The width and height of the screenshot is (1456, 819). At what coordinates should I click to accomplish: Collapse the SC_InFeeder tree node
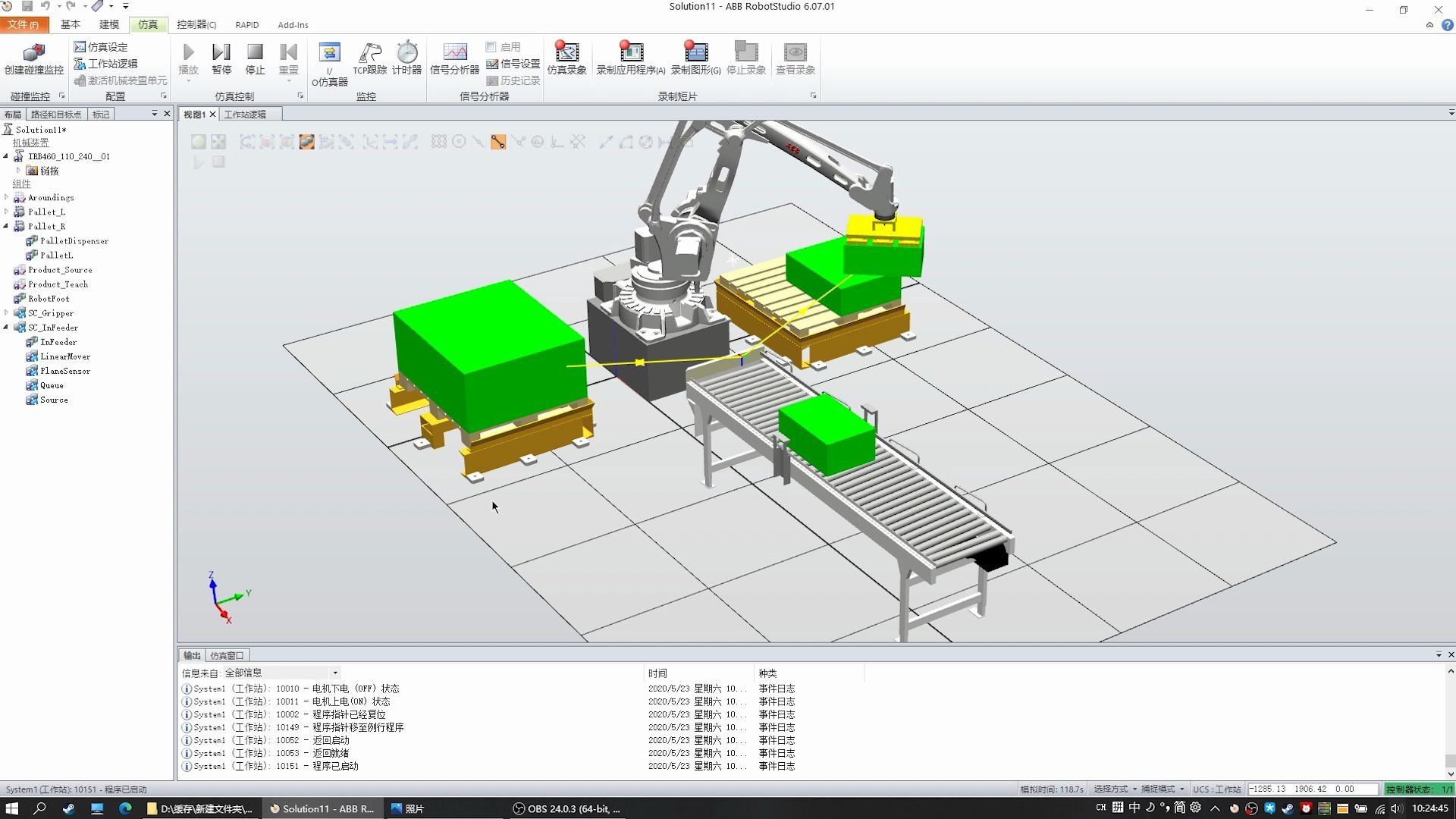pos(6,328)
